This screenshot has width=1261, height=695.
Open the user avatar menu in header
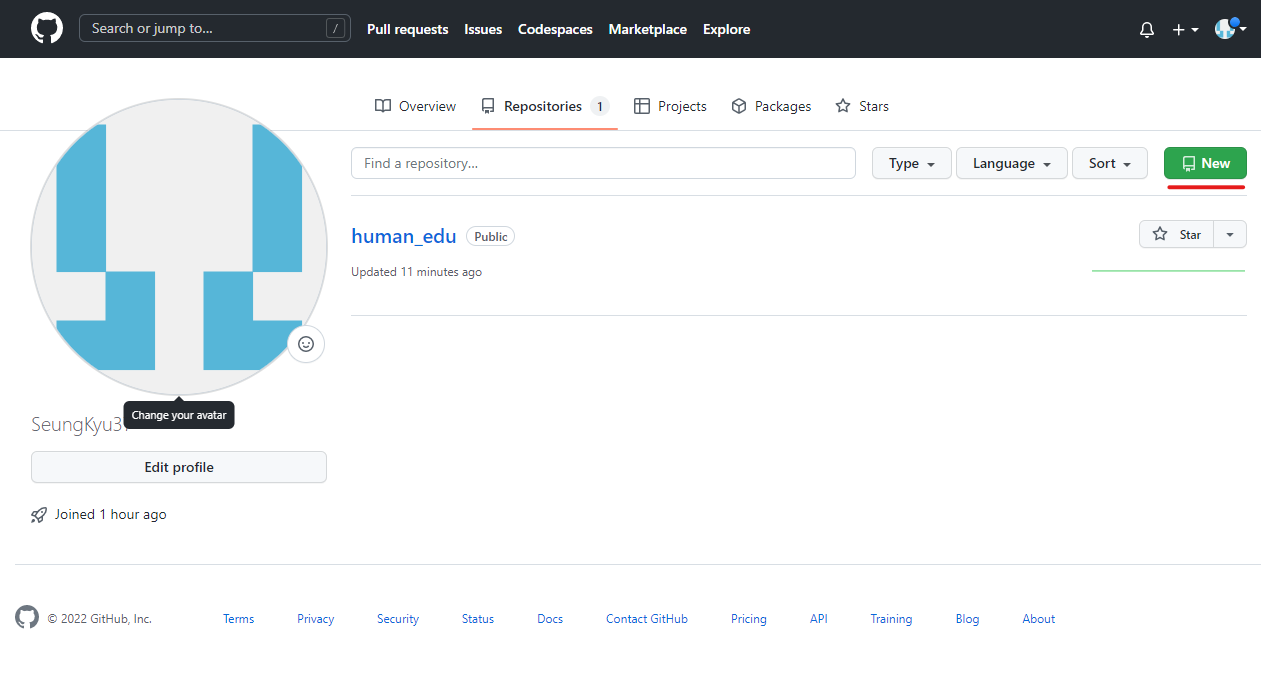point(1230,28)
